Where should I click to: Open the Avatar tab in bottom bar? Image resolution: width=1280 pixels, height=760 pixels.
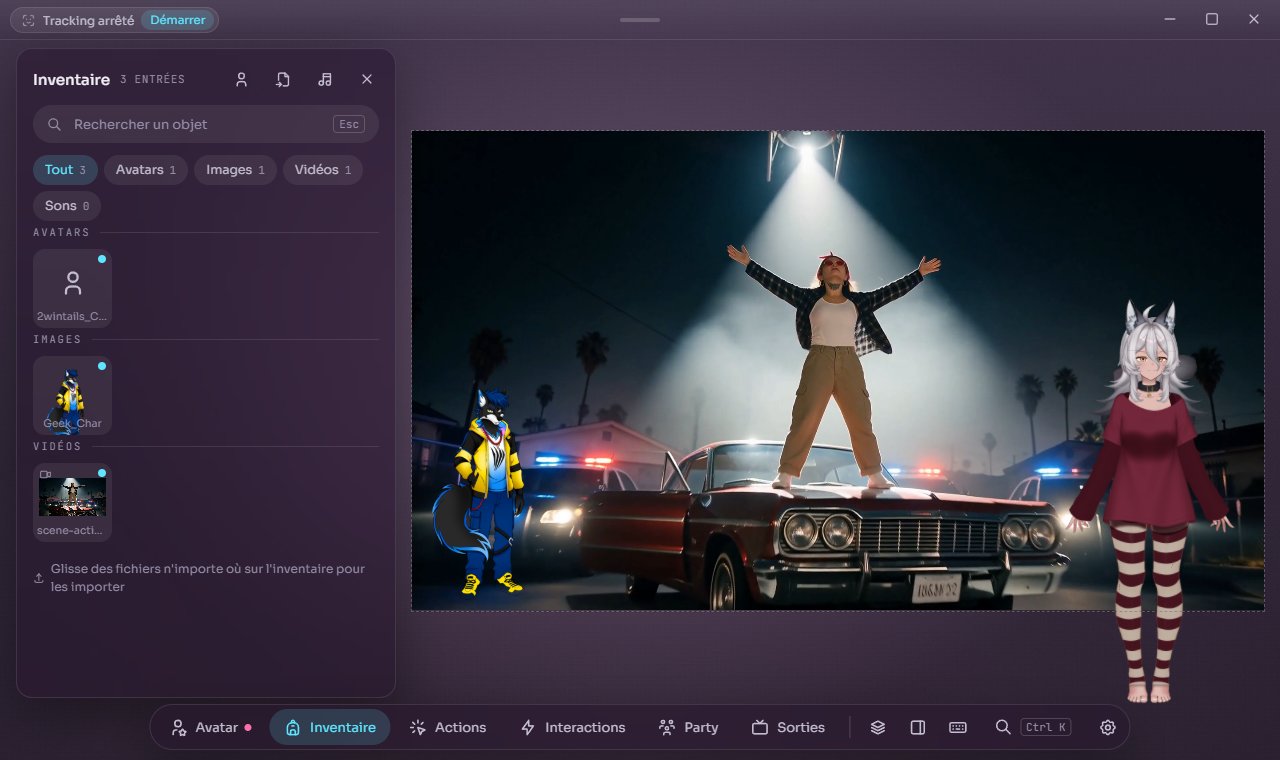pyautogui.click(x=210, y=727)
